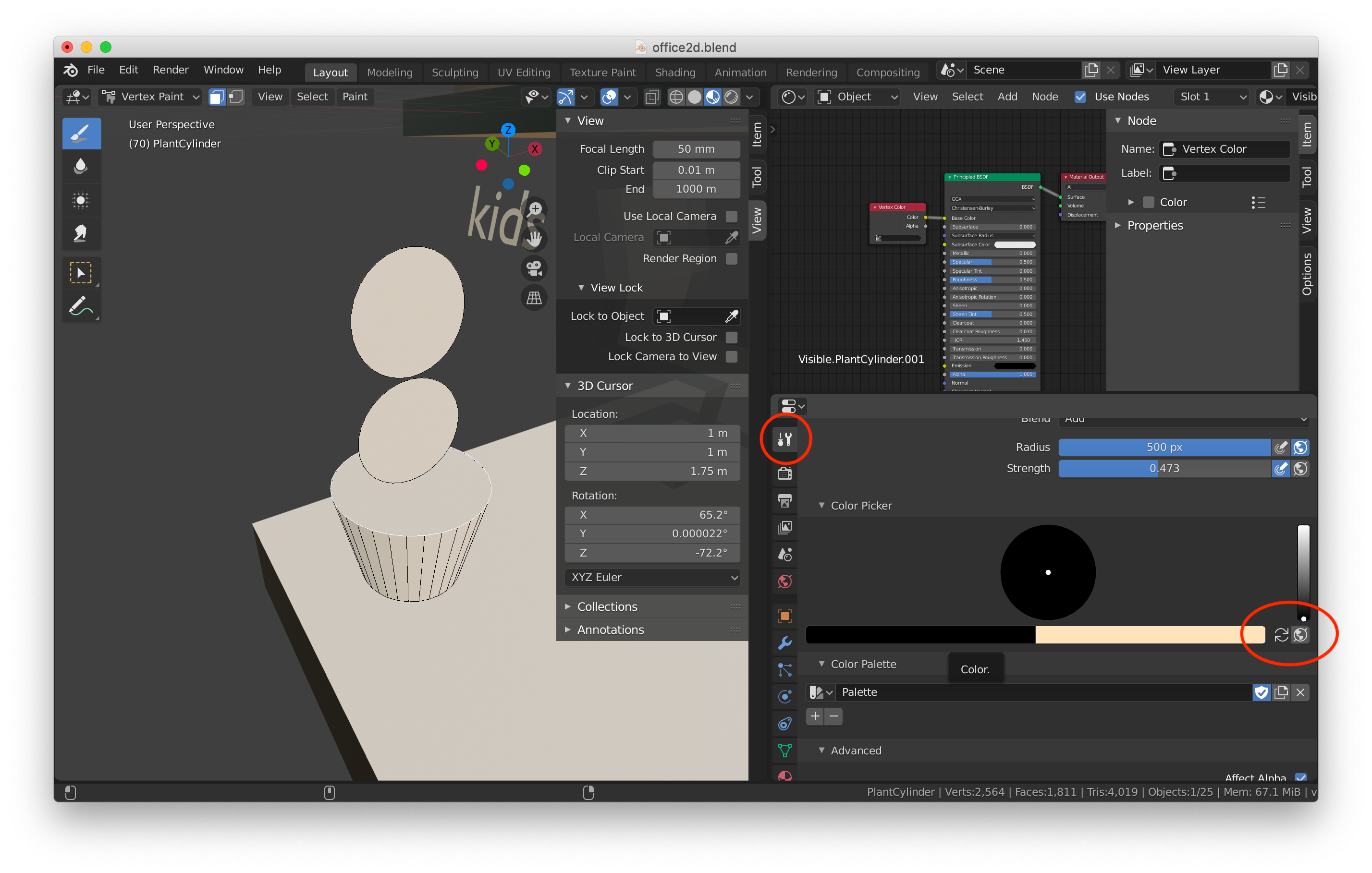Switch to the Shading workspace tab
This screenshot has width=1372, height=873.
tap(675, 73)
